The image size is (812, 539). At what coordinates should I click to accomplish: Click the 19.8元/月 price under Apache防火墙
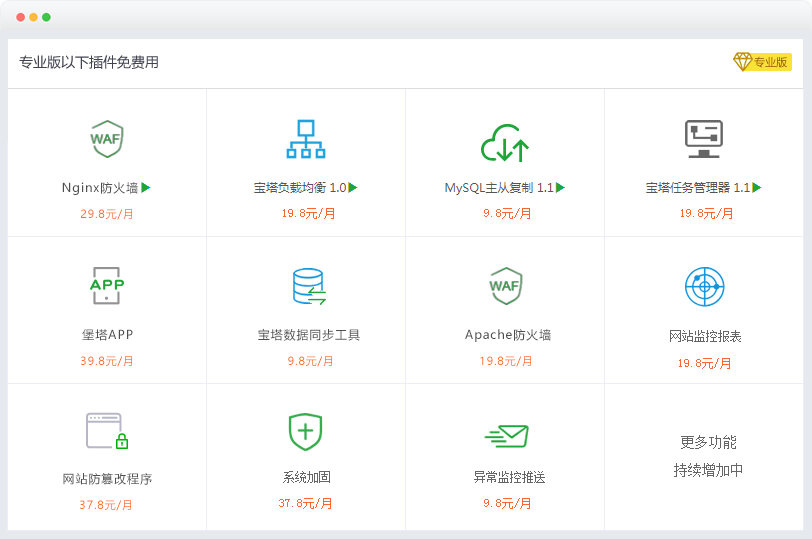pos(506,361)
